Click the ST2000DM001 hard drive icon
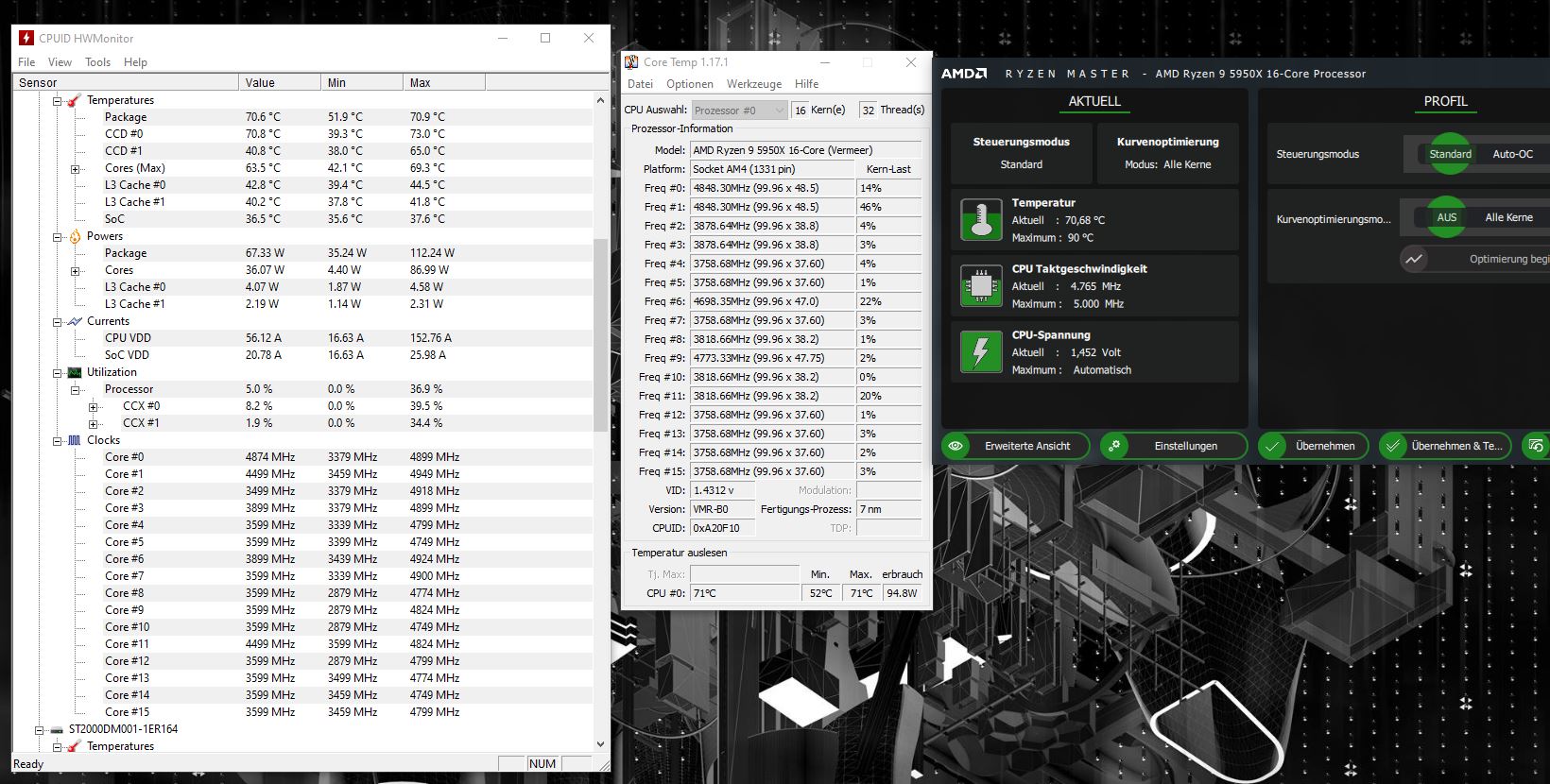 point(57,729)
